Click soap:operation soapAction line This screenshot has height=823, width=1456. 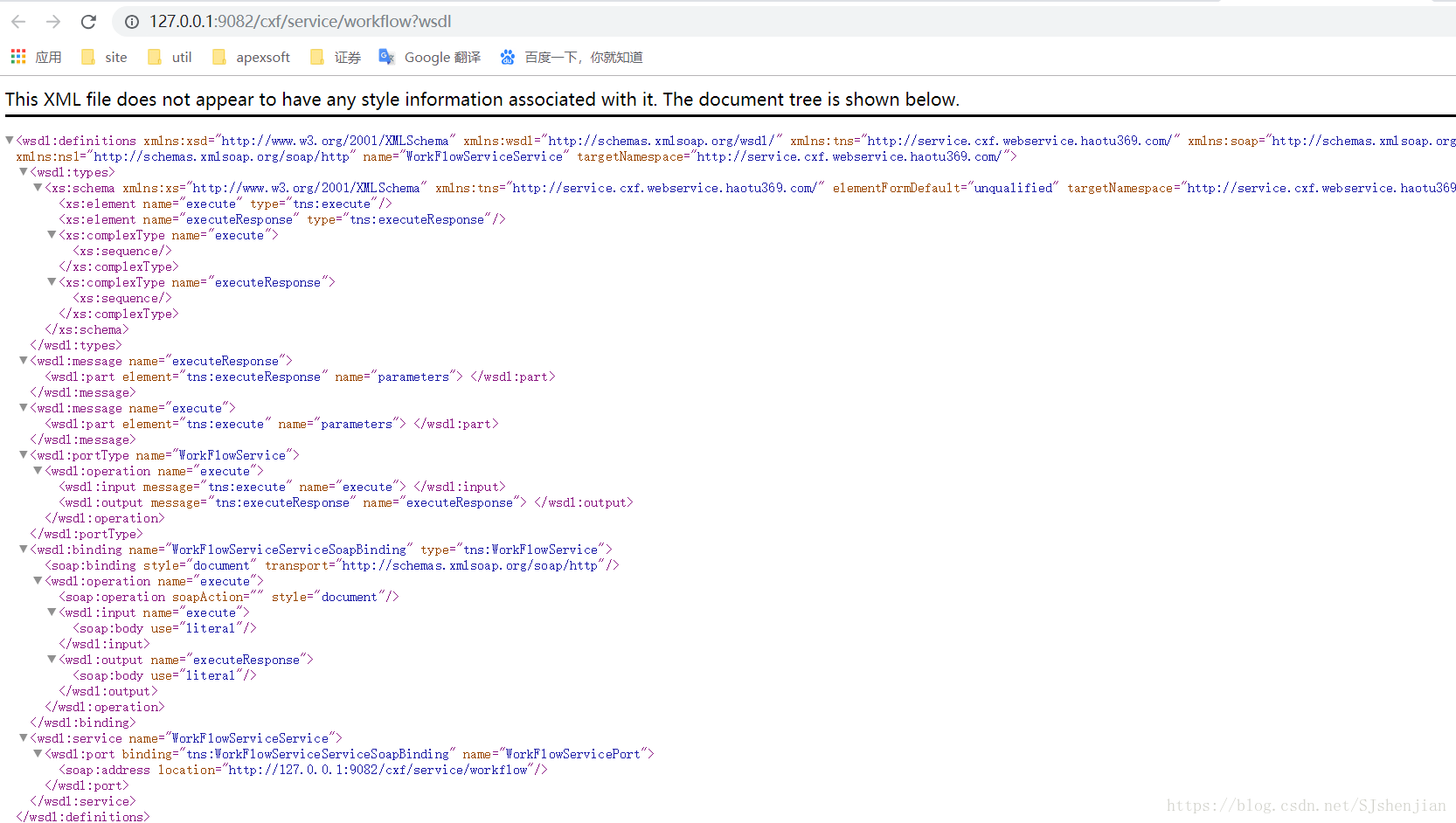[229, 597]
